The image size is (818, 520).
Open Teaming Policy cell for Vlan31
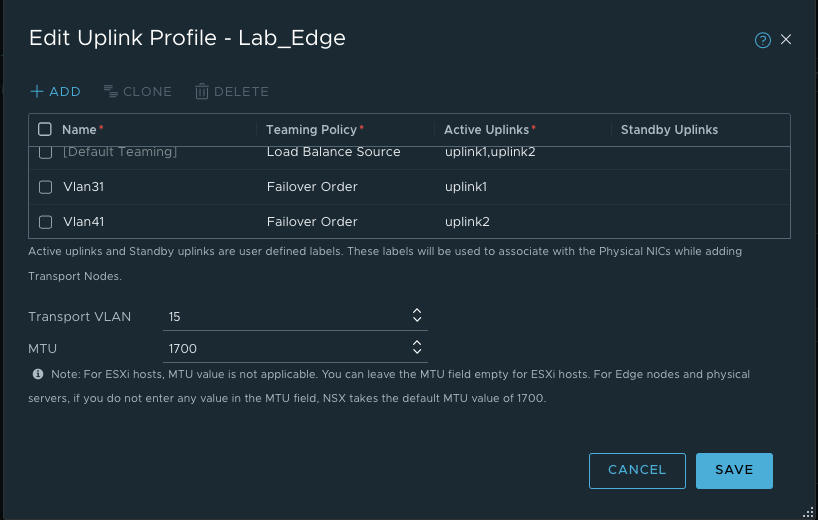312,187
